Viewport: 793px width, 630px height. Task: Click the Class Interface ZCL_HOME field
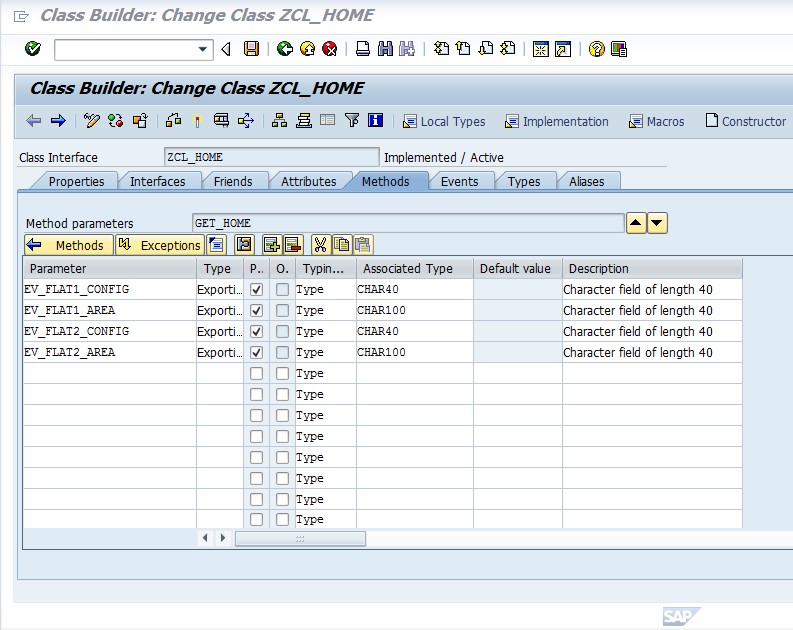pyautogui.click(x=272, y=157)
